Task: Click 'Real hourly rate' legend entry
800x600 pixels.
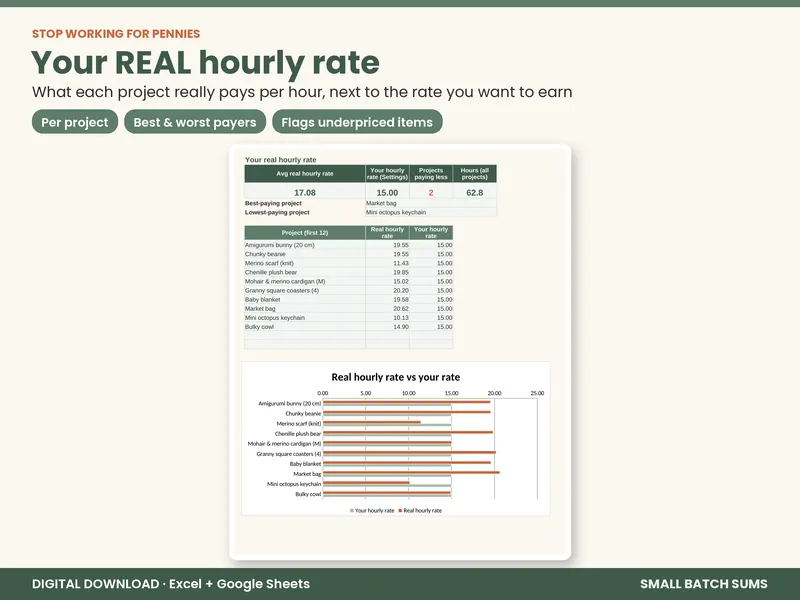Action: 420,510
